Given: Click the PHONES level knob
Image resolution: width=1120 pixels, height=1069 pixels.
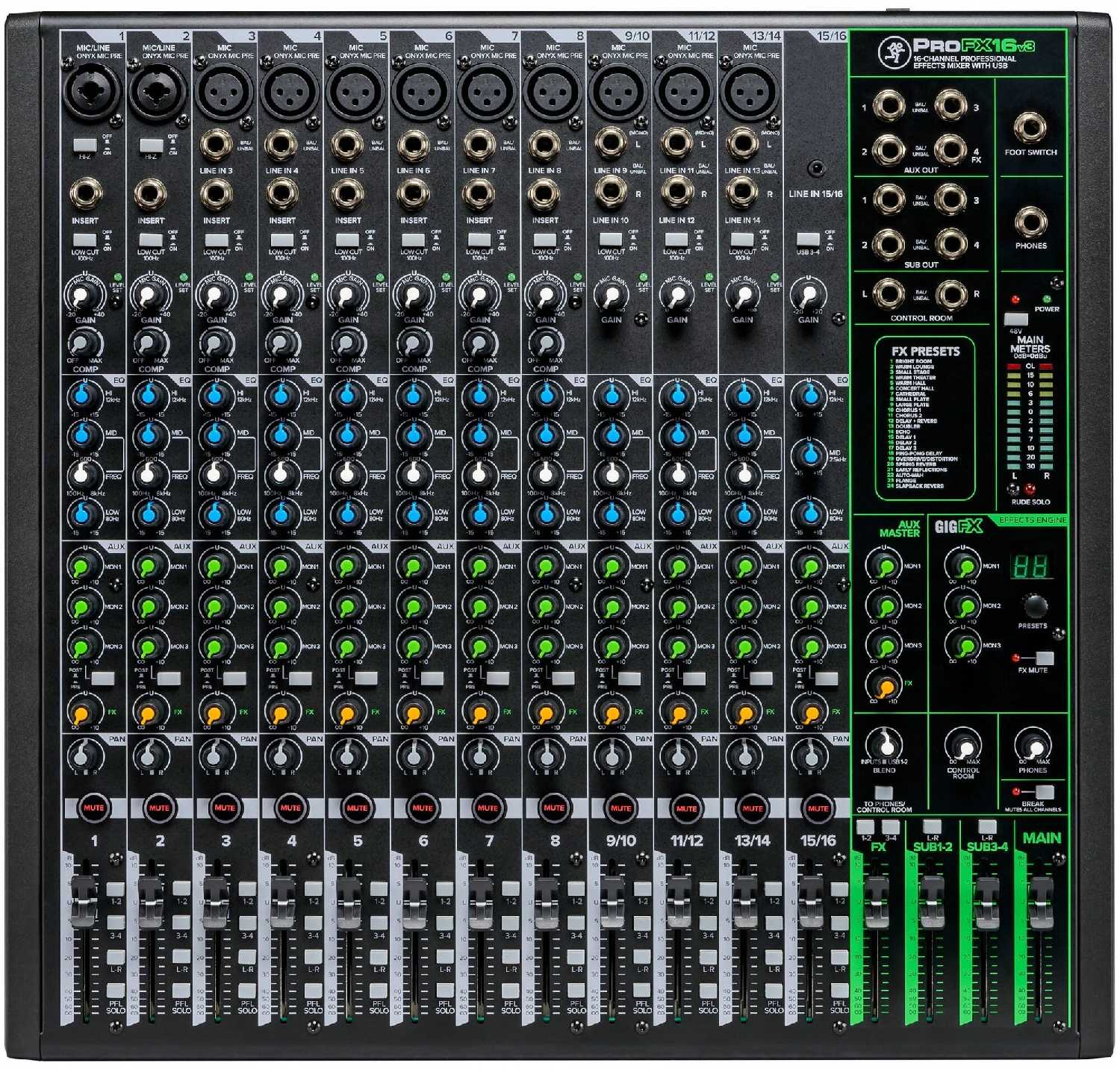Looking at the screenshot, I should (1033, 747).
